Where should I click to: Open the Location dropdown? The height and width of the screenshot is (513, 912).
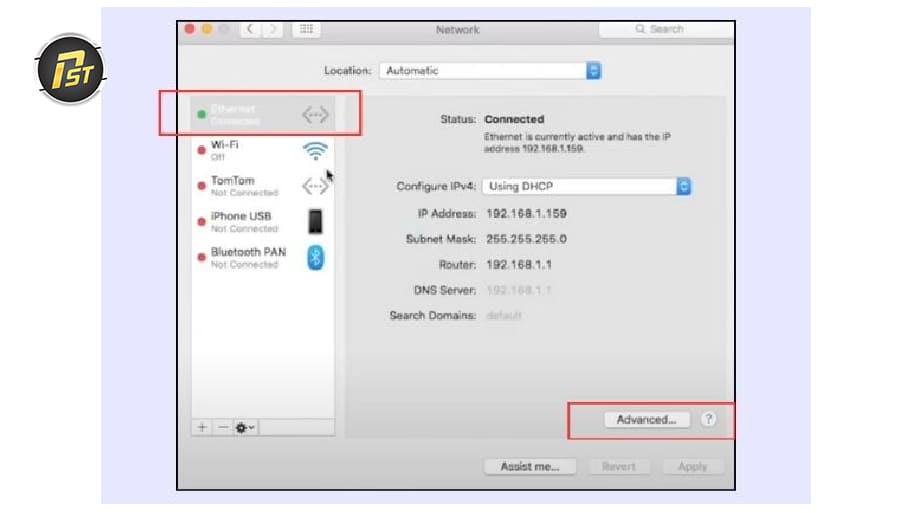tap(490, 71)
